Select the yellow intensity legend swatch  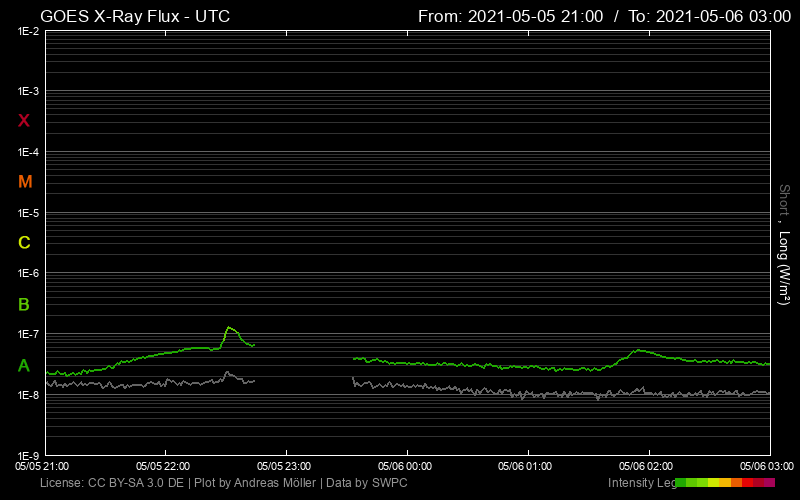pos(713,482)
